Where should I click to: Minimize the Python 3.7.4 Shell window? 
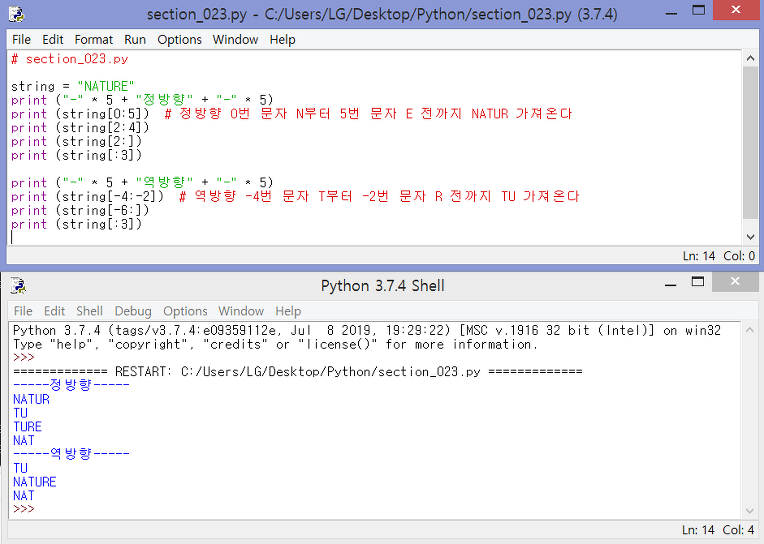671,285
